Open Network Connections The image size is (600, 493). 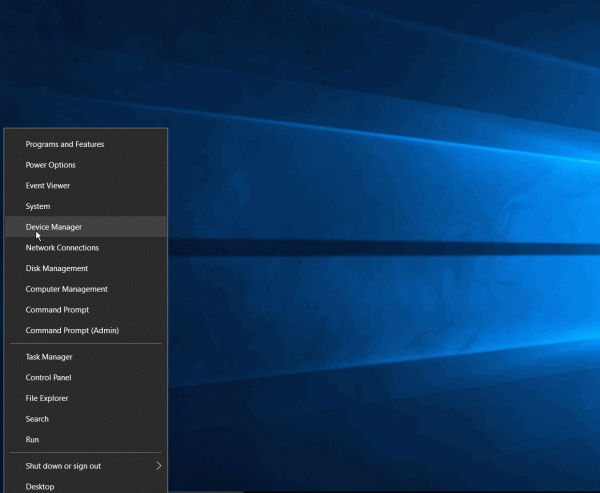pos(86,248)
